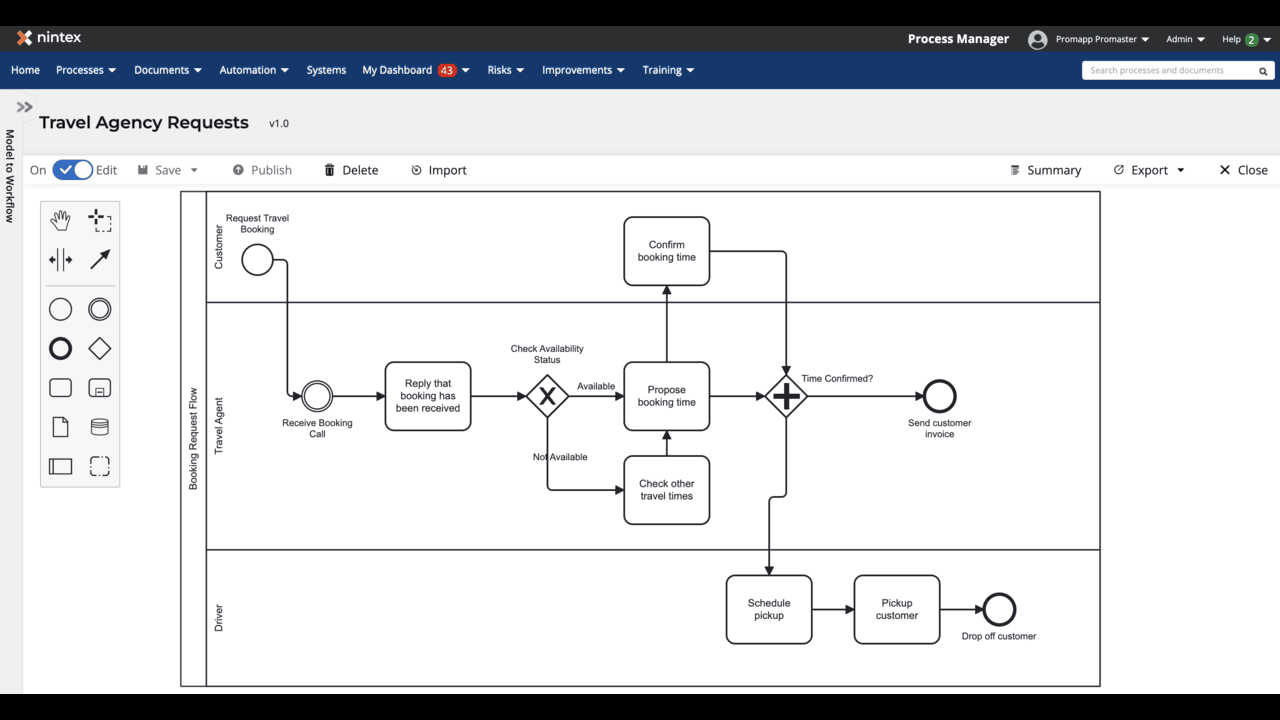Select the Propose booking time task

click(x=667, y=397)
